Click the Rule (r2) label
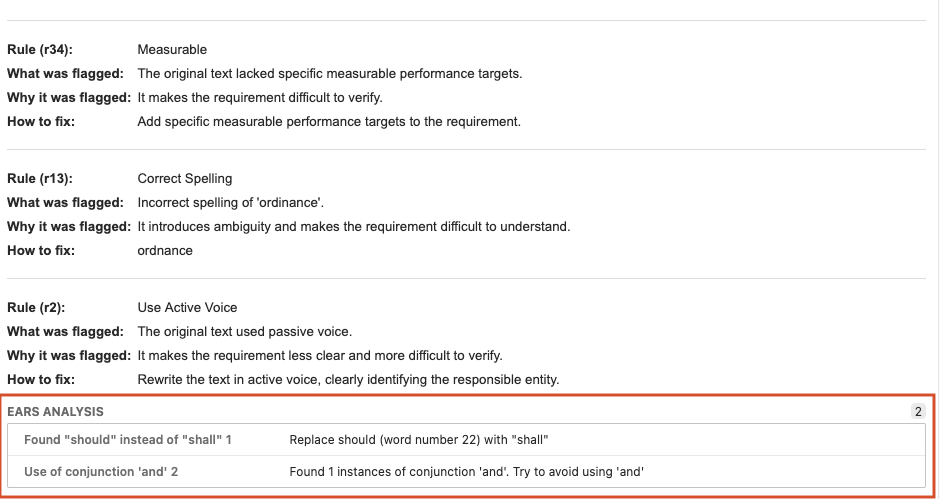The image size is (940, 499). point(36,308)
